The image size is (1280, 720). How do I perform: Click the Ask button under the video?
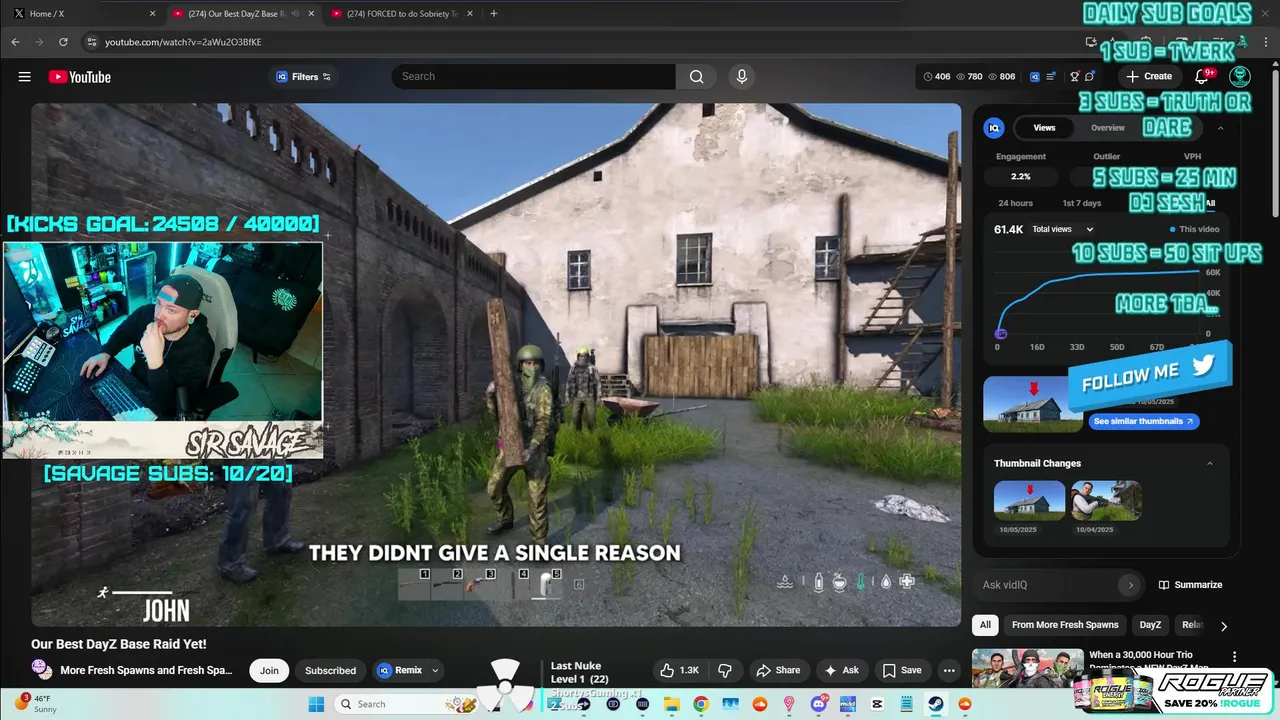tap(841, 670)
